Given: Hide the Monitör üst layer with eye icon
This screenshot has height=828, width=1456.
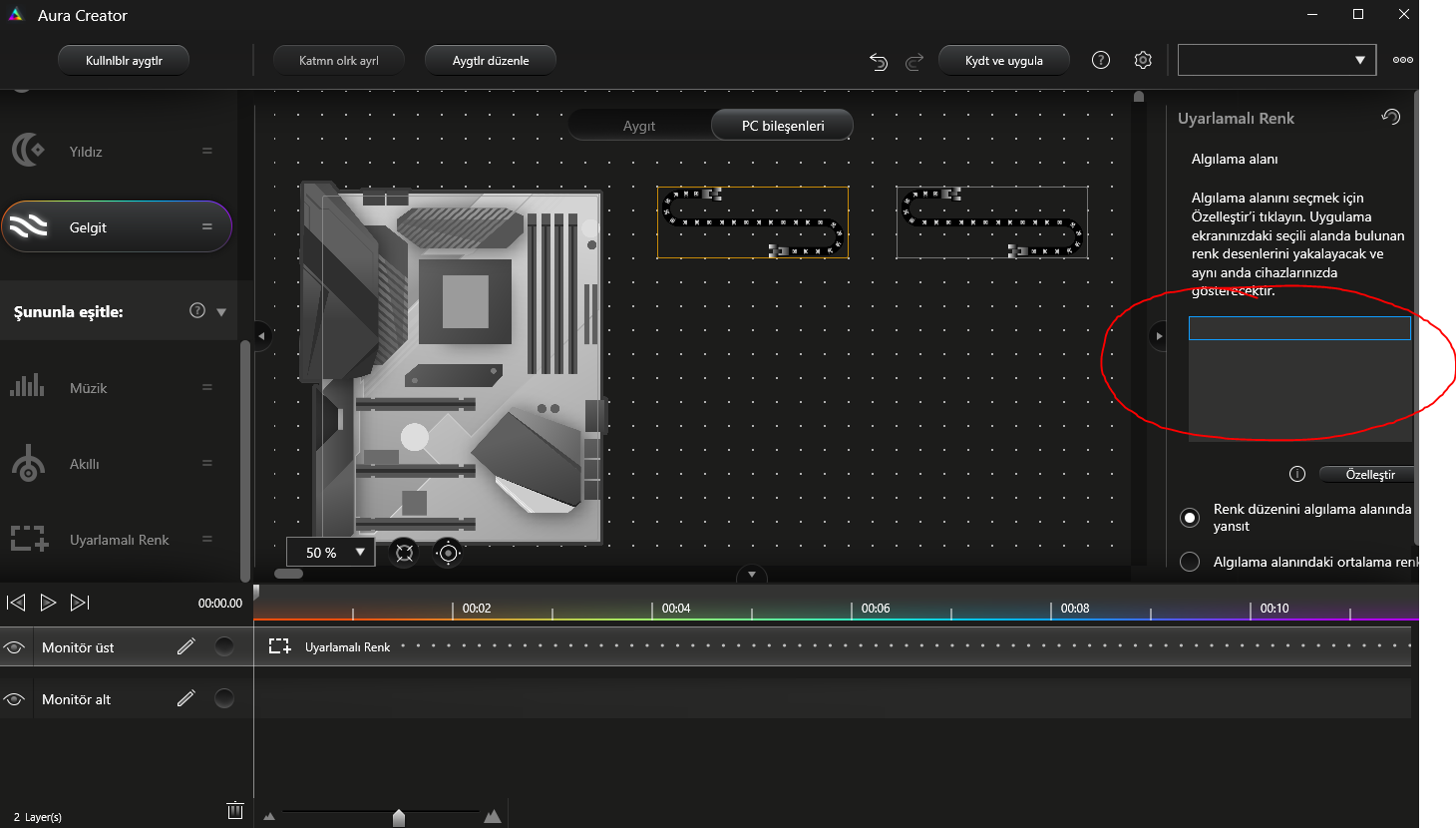Looking at the screenshot, I should (14, 647).
